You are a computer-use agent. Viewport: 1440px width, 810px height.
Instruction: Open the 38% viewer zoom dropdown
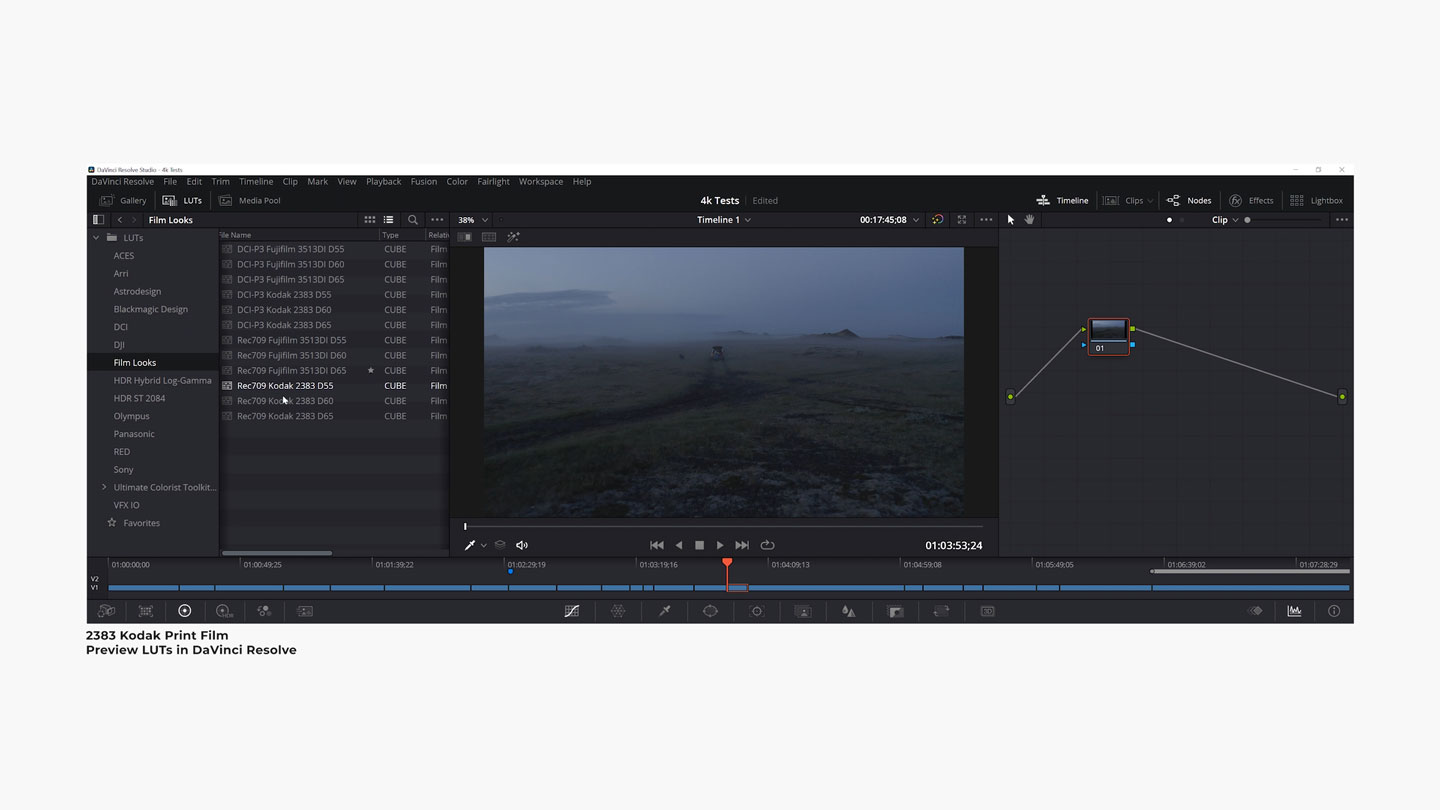473,220
